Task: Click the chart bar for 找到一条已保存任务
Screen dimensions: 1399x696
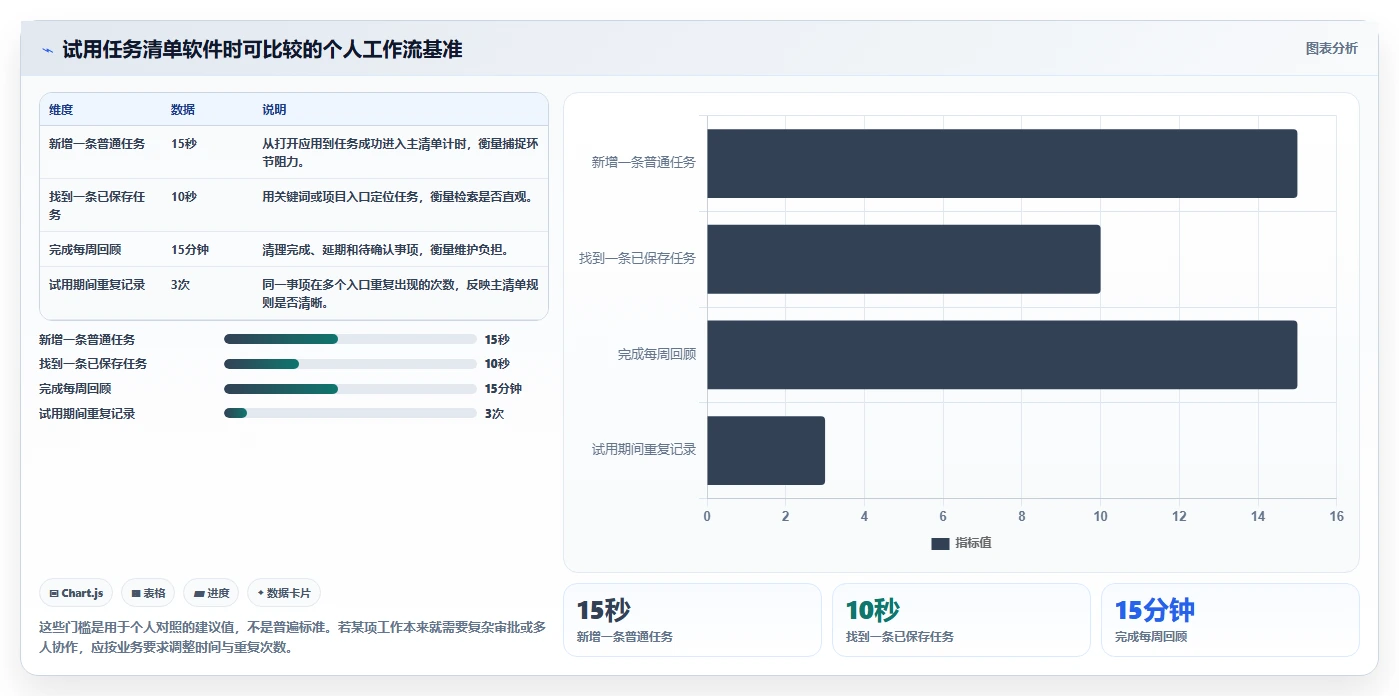Action: 904,259
